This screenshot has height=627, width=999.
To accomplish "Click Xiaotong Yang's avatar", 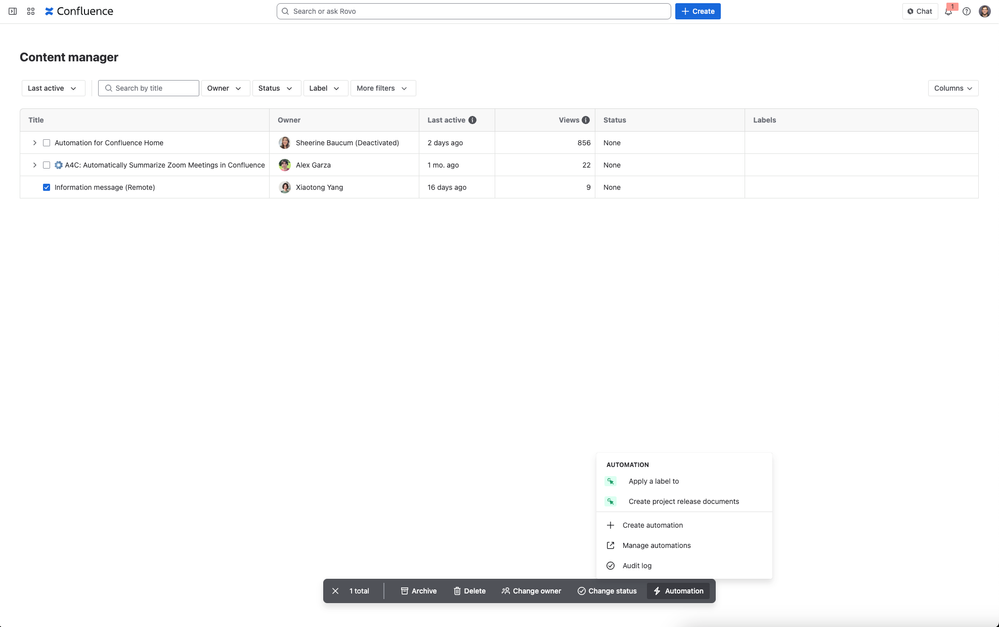I will (x=285, y=187).
